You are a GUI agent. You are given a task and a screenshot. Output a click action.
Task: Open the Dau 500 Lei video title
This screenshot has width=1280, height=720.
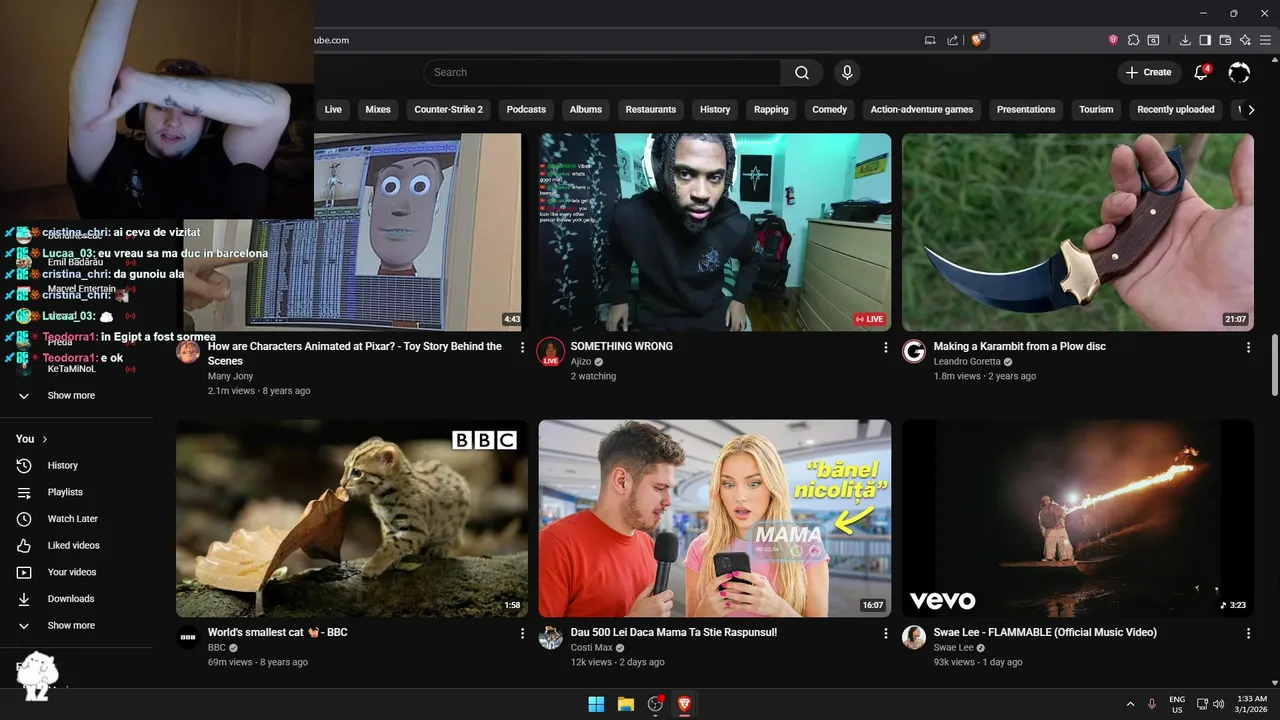(x=674, y=632)
